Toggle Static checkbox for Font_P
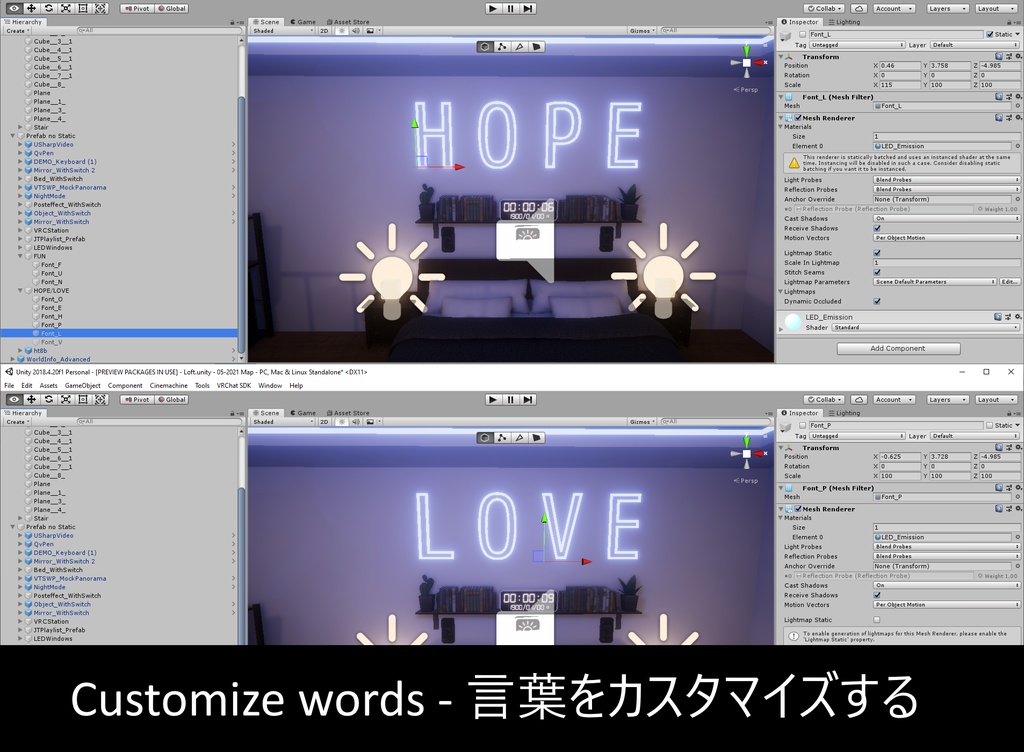This screenshot has height=752, width=1024. [990, 426]
